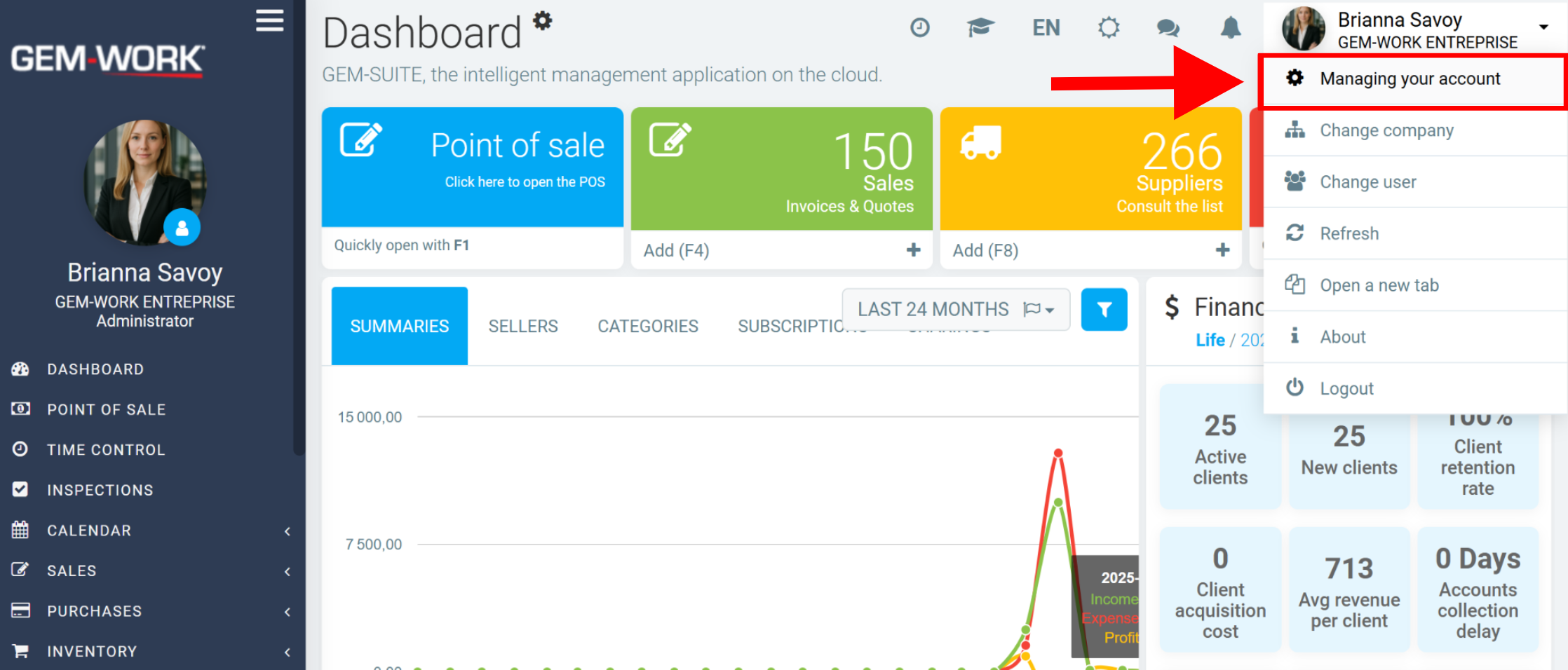
Task: Switch language with the EN selector
Action: pyautogui.click(x=1046, y=28)
